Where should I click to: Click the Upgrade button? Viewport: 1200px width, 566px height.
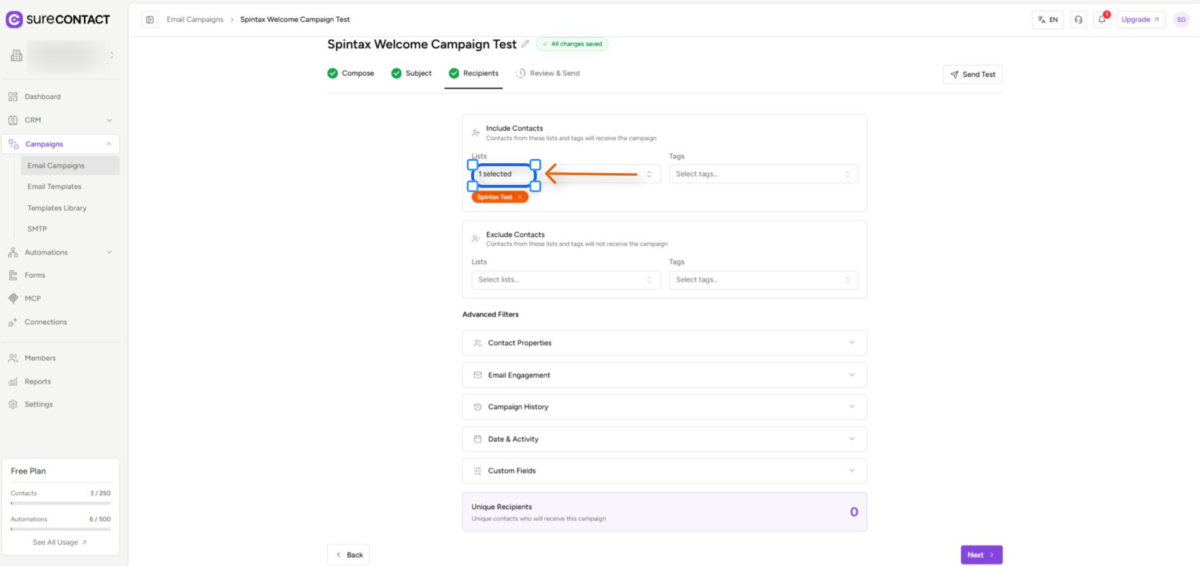pyautogui.click(x=1141, y=19)
